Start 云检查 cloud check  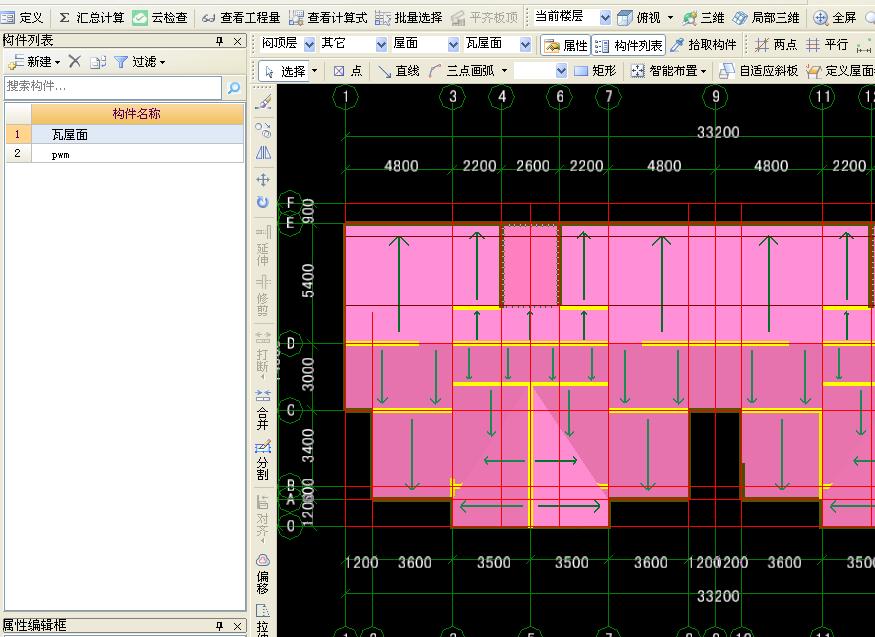(x=161, y=18)
